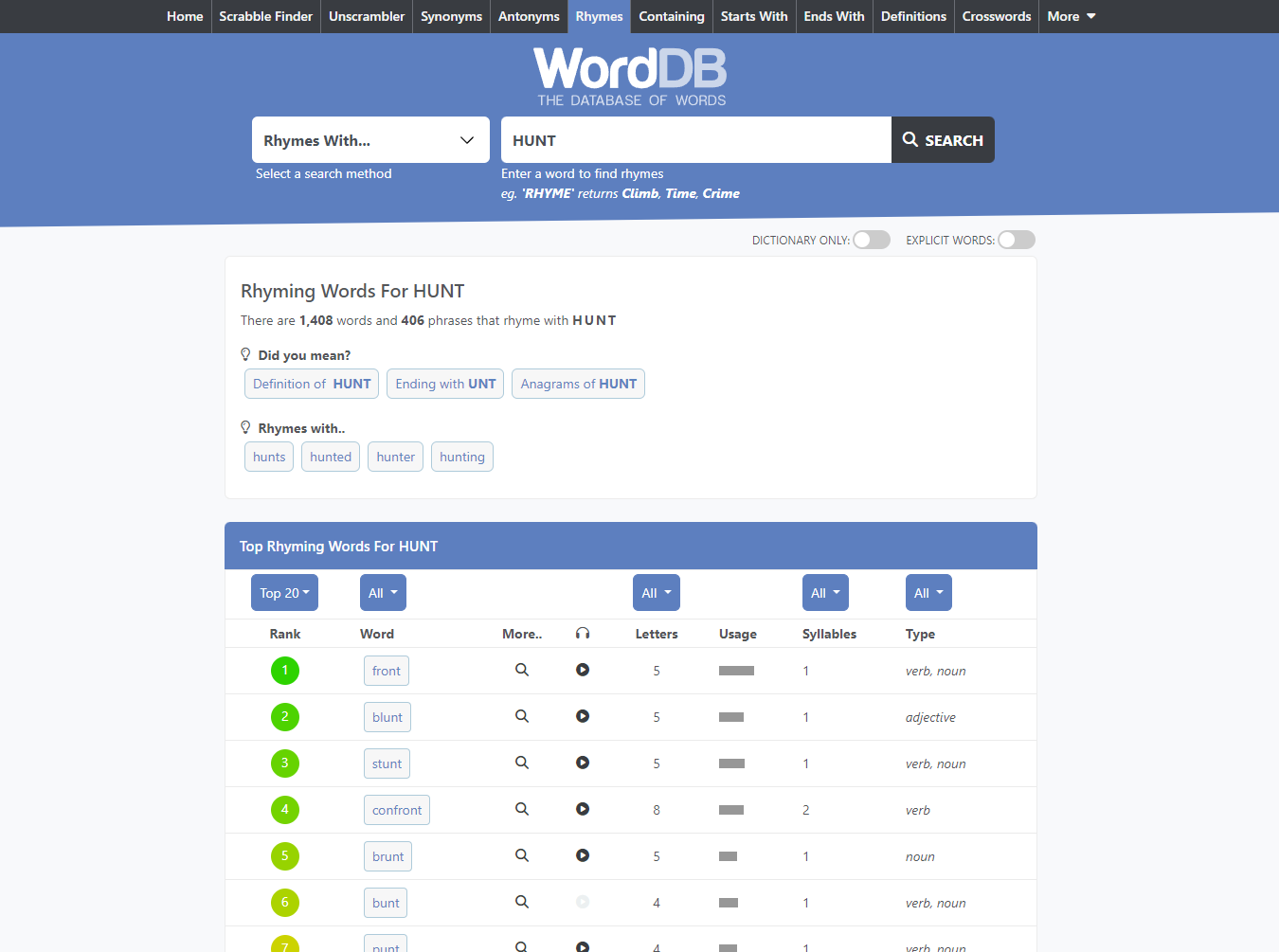Open the Letters column All filter

point(656,593)
